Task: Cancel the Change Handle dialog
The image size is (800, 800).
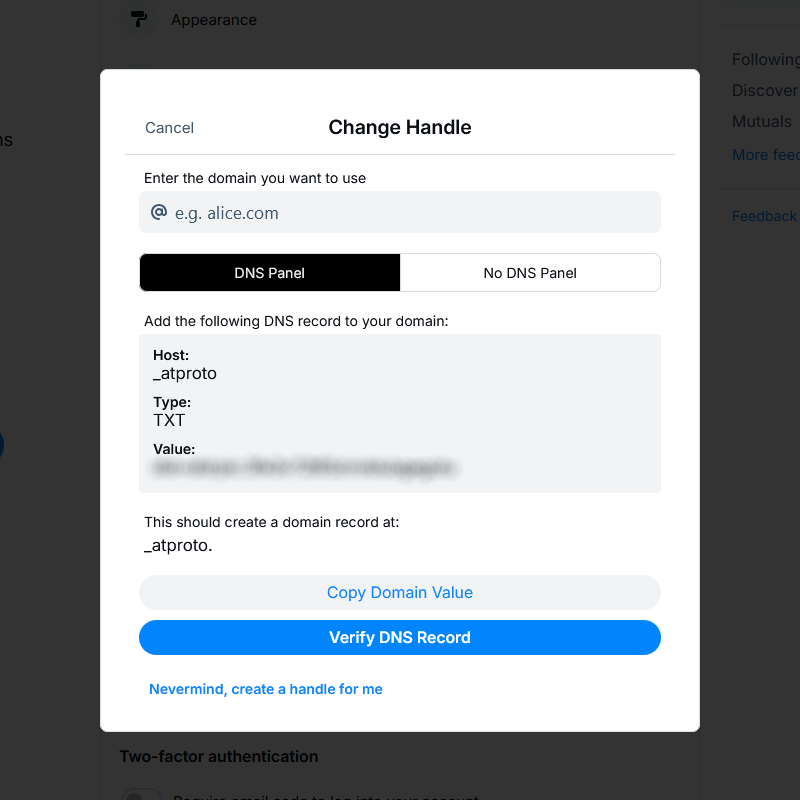Action: point(169,128)
